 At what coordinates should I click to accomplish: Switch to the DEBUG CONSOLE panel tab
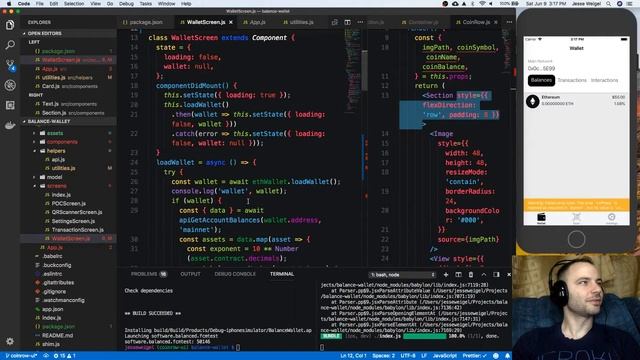(x=235, y=274)
